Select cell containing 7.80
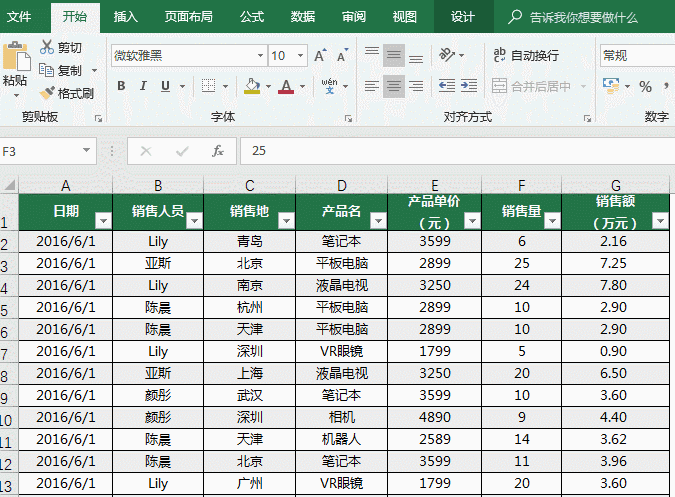Viewport: 675px width, 497px height. click(615, 285)
